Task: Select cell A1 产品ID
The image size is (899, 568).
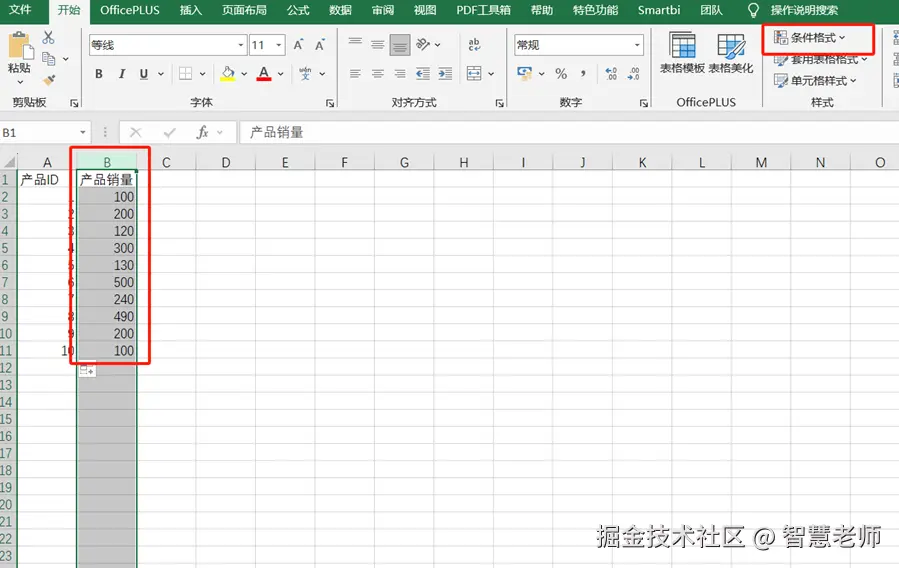Action: 47,179
